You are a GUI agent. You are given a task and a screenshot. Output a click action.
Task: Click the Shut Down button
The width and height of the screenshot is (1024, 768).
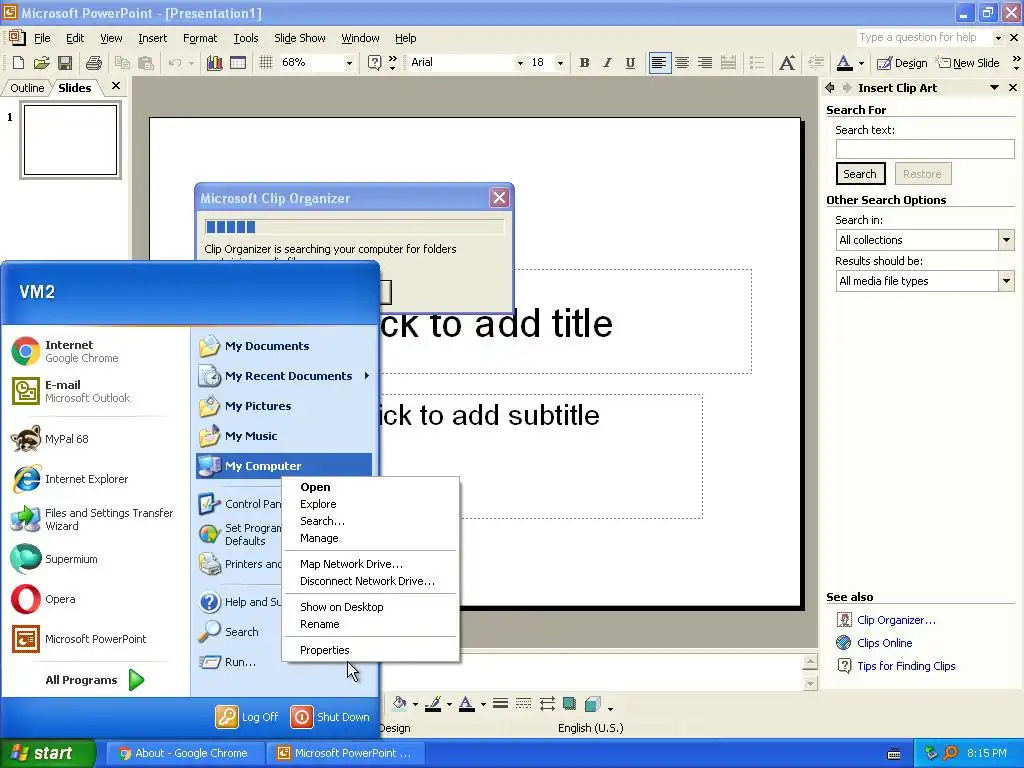click(x=330, y=716)
